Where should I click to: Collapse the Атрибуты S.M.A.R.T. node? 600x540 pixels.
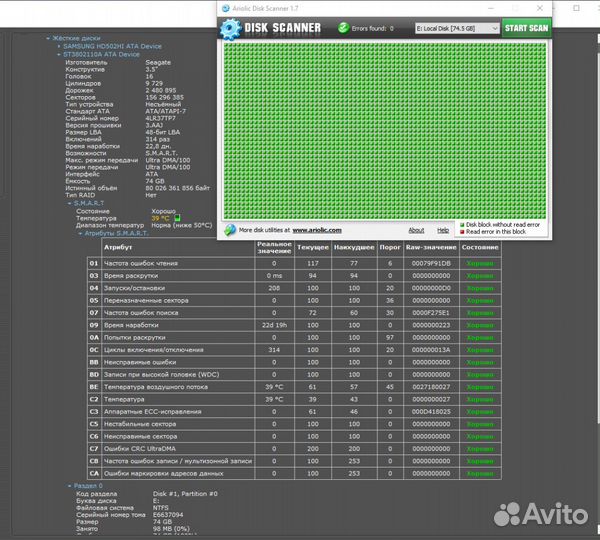click(79, 233)
